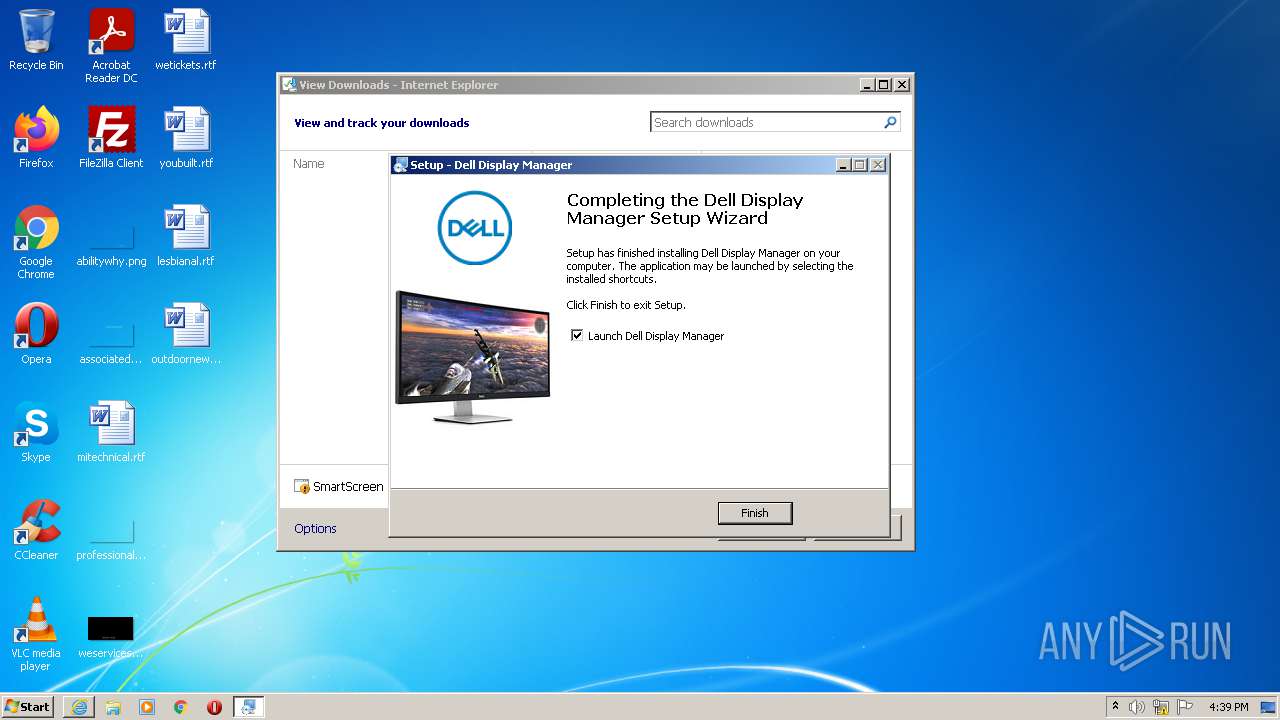Close the Dell Display Manager Setup window
Image resolution: width=1280 pixels, height=720 pixels.
click(x=878, y=165)
